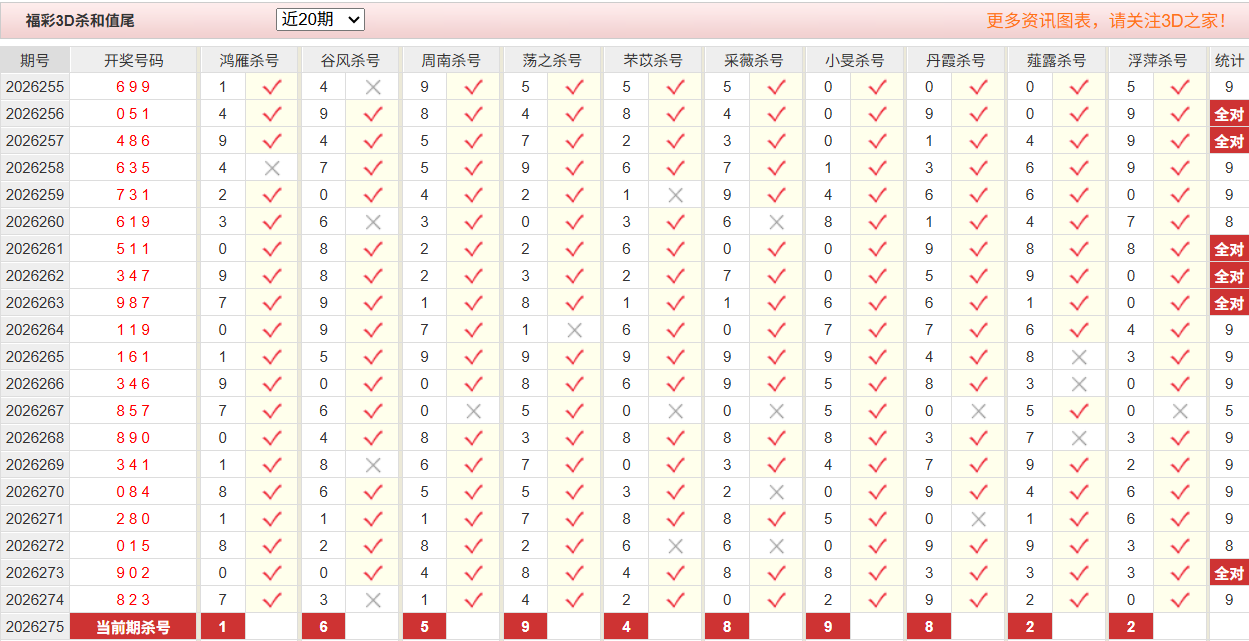The image size is (1249, 641).
Task: Click the cross mark in row 2026255 谷风杀号
Action: point(373,87)
